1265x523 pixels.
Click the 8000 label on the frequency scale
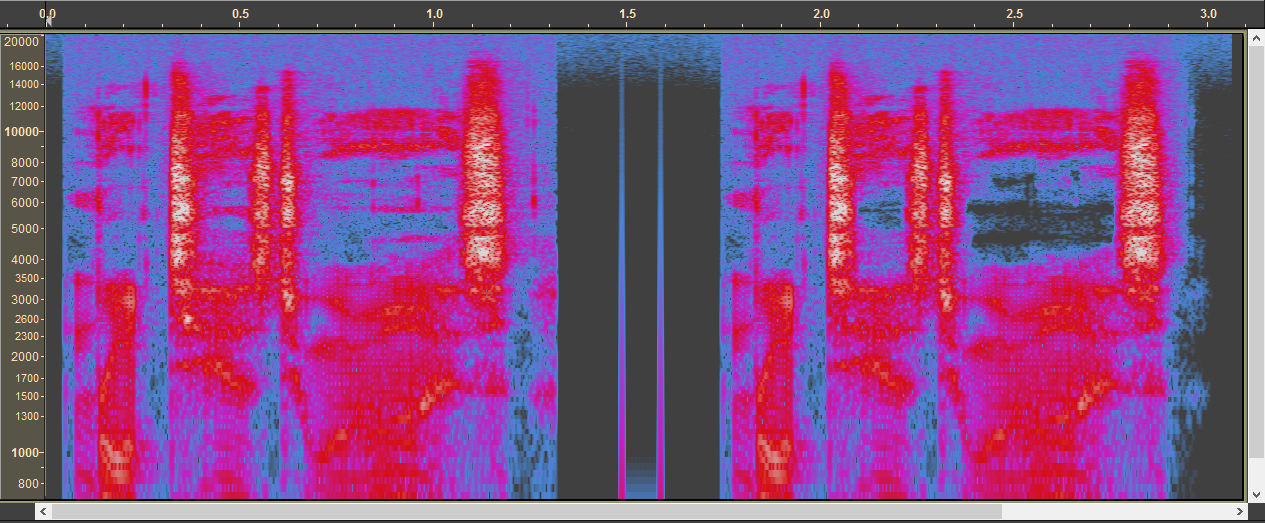click(24, 162)
